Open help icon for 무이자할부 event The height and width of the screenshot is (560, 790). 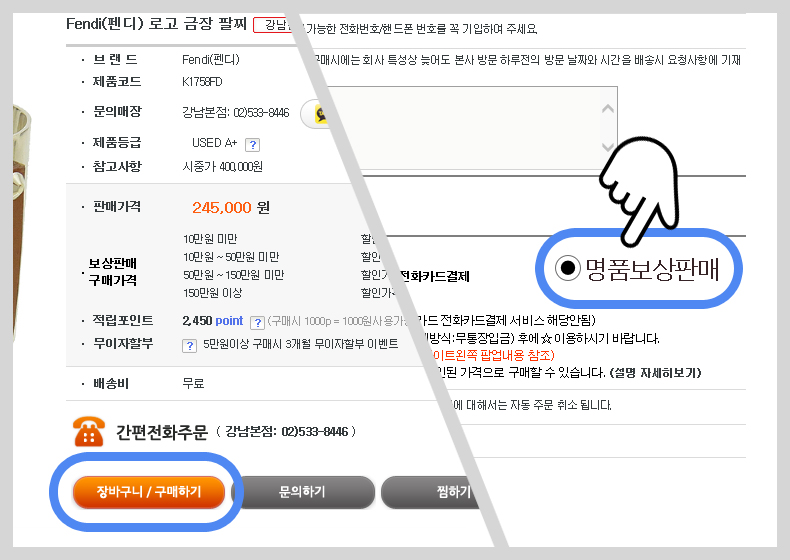pos(189,346)
